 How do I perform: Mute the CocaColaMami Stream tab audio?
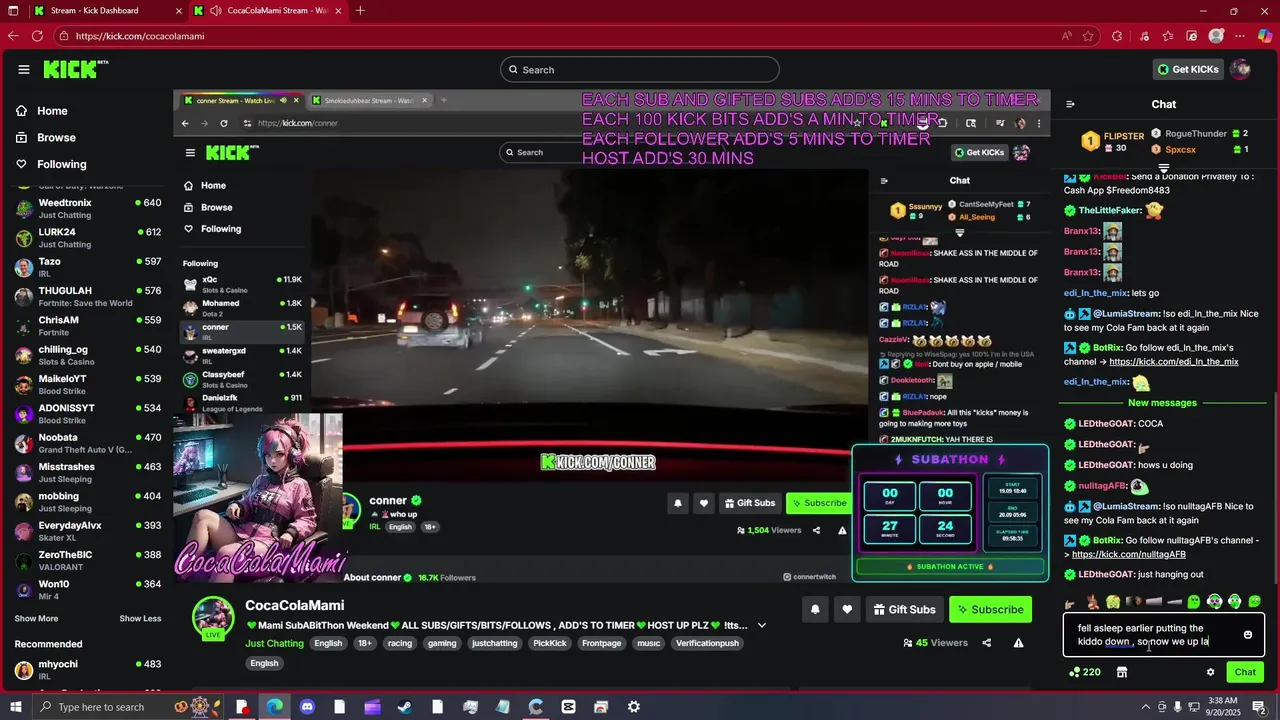217,11
